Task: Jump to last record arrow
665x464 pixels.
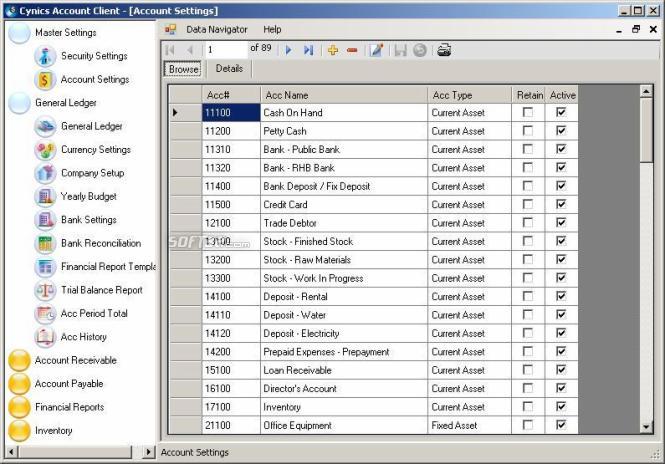Action: [x=308, y=50]
